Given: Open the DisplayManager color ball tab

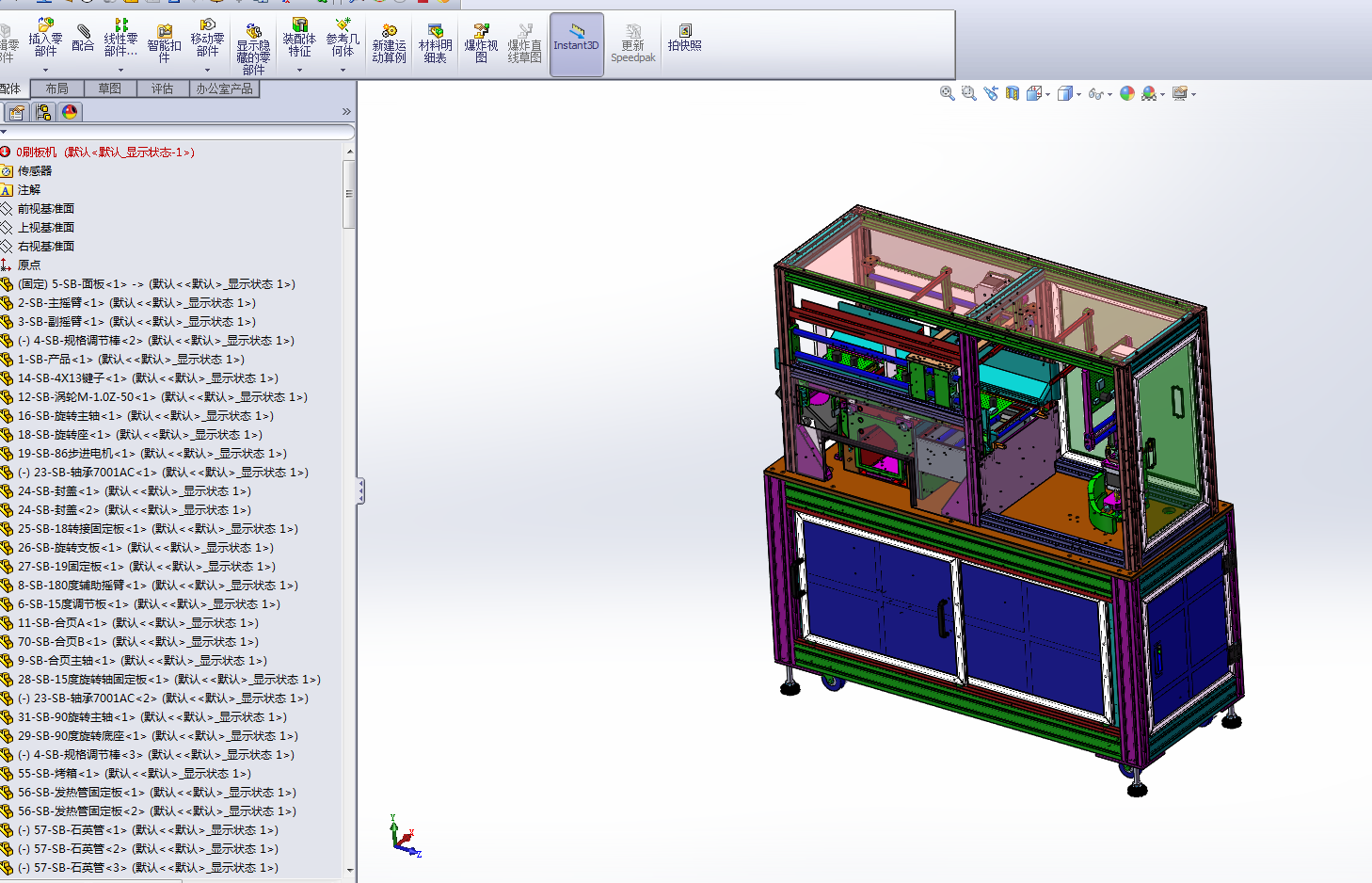Looking at the screenshot, I should (70, 112).
